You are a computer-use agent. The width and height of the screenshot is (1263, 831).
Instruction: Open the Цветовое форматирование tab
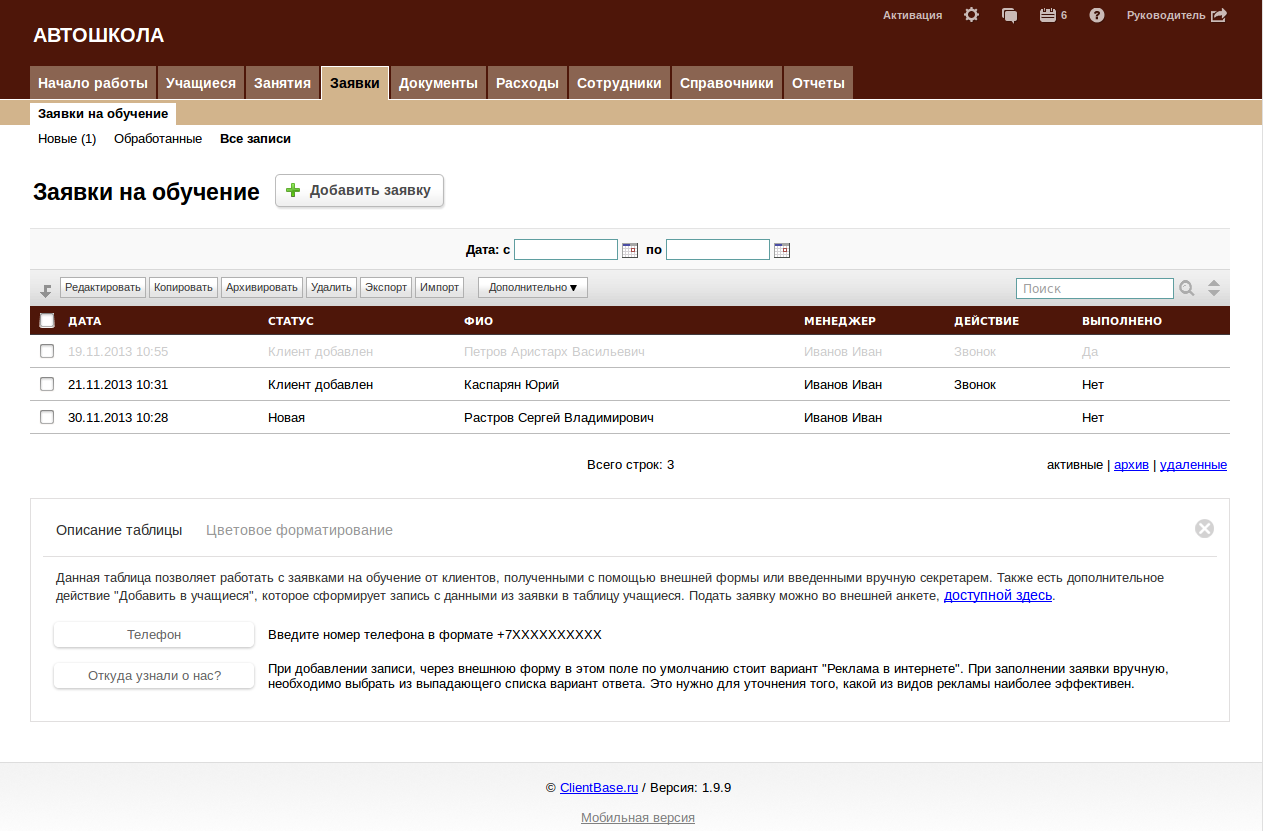click(299, 530)
